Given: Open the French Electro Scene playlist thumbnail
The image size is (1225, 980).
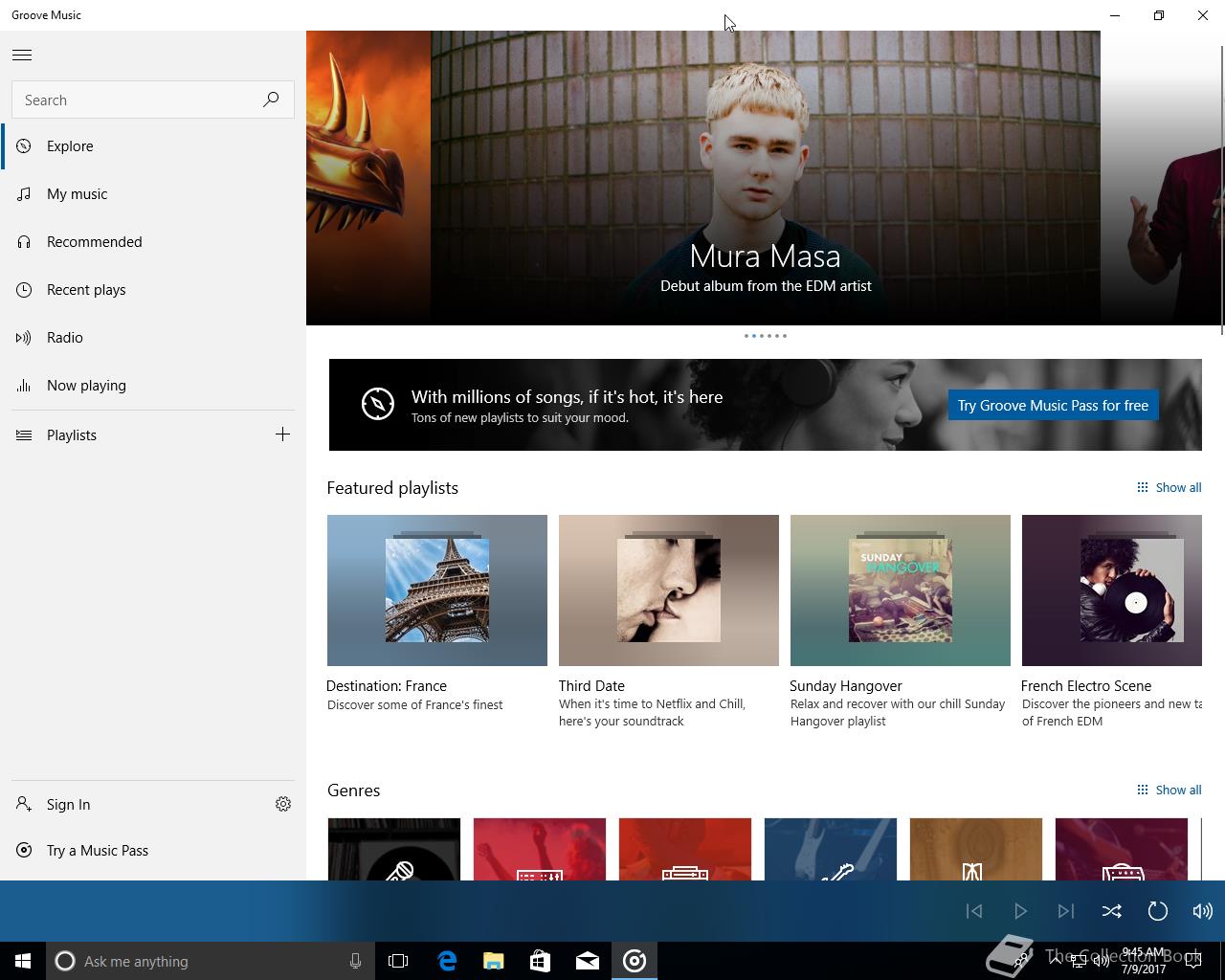Looking at the screenshot, I should click(1112, 590).
